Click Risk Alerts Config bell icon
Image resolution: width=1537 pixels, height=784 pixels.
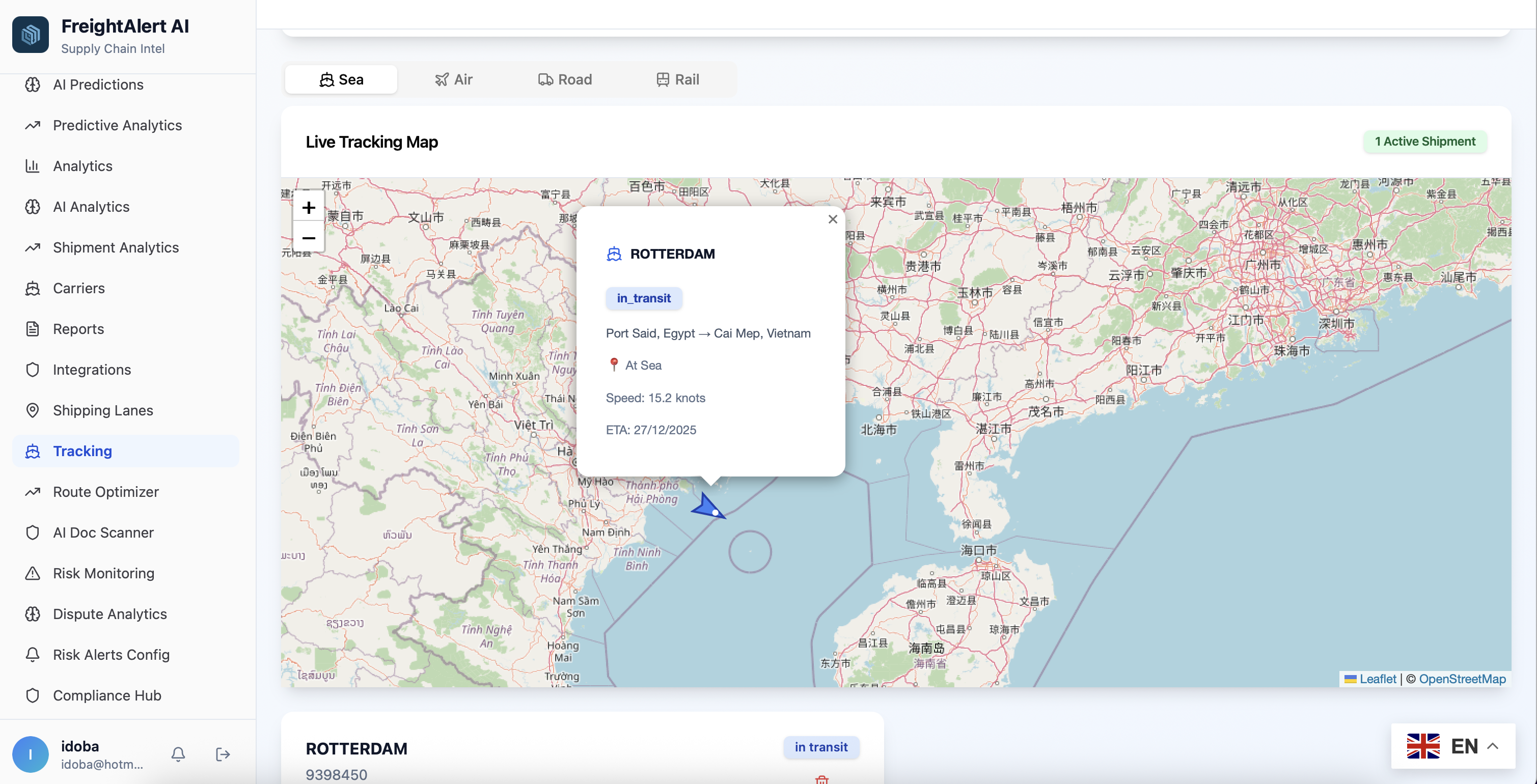pos(33,655)
